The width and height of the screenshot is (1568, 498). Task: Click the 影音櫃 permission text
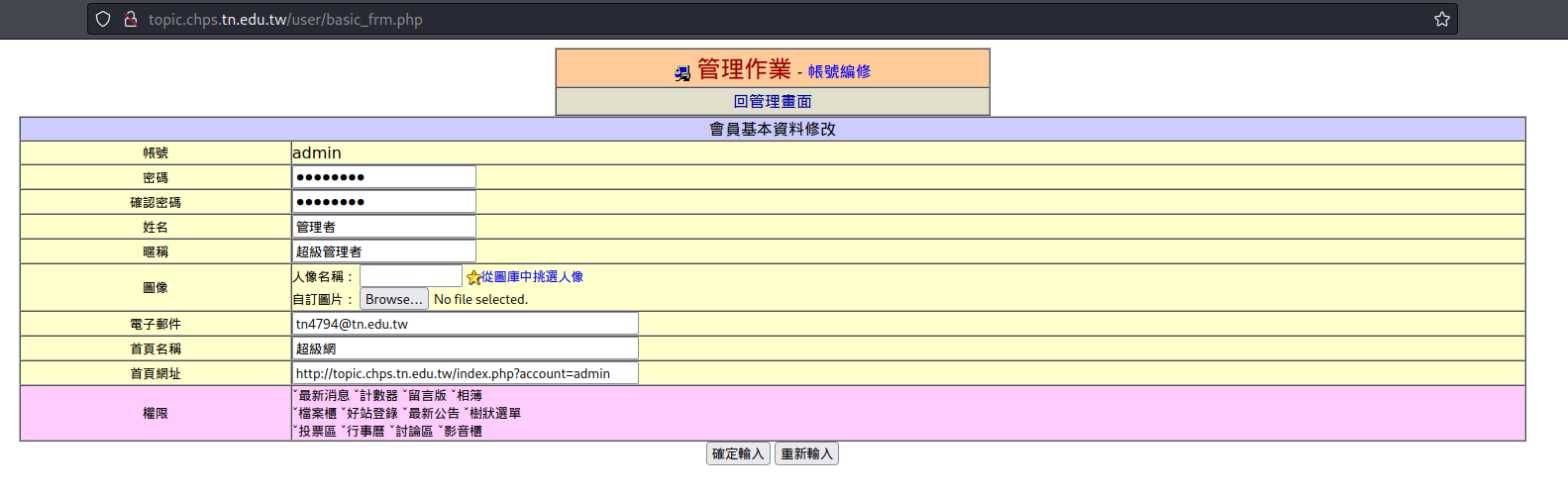(463, 431)
